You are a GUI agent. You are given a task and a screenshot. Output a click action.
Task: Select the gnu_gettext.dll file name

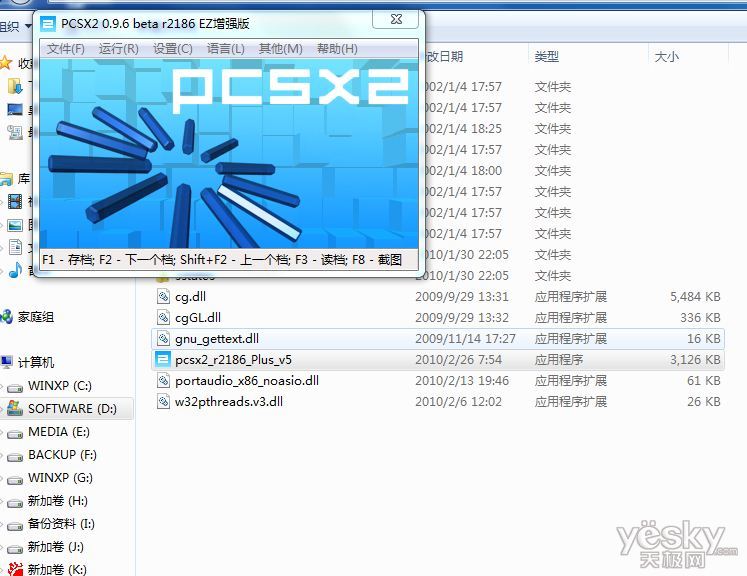[x=217, y=339]
